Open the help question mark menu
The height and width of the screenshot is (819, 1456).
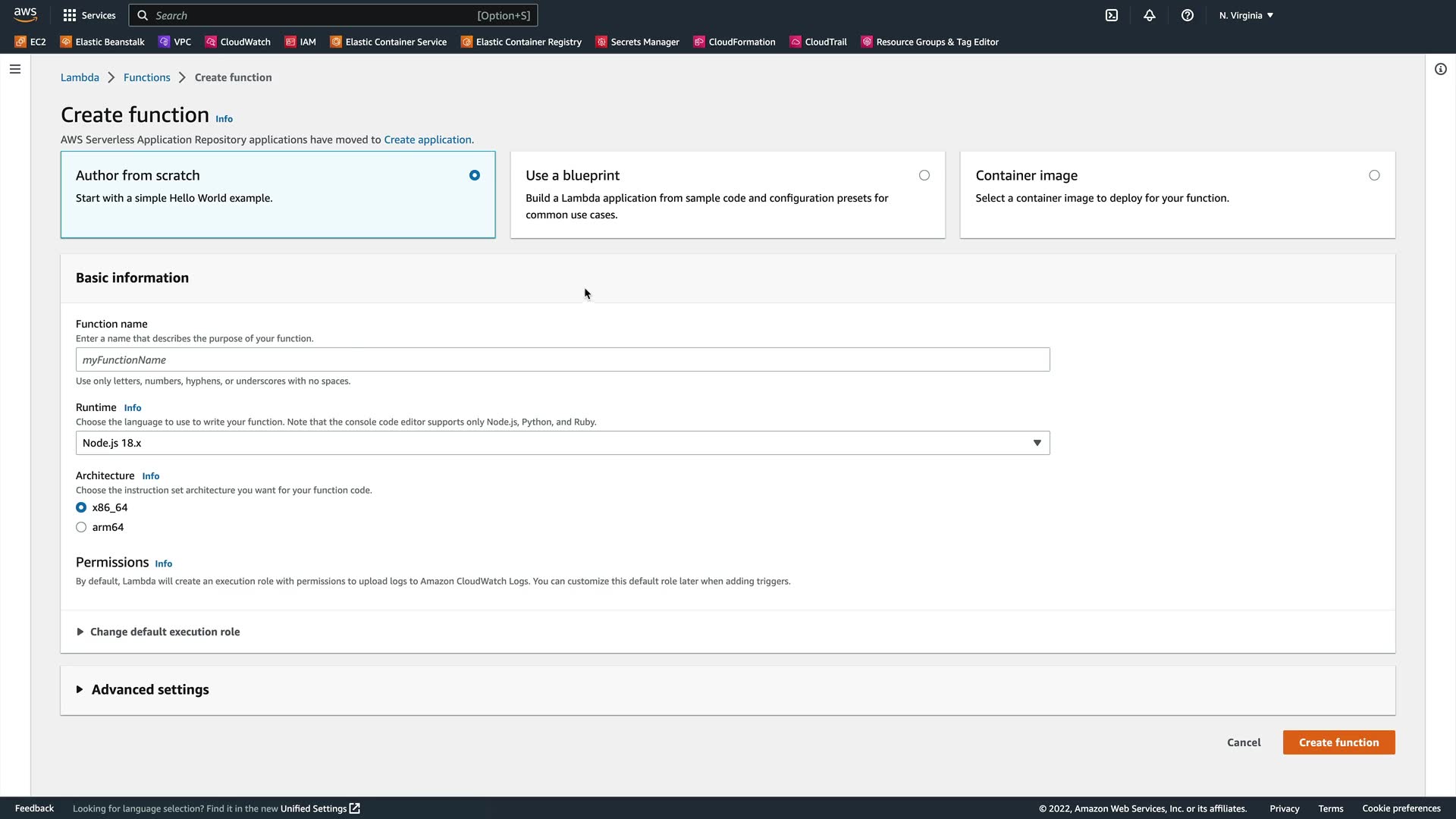coord(1187,15)
